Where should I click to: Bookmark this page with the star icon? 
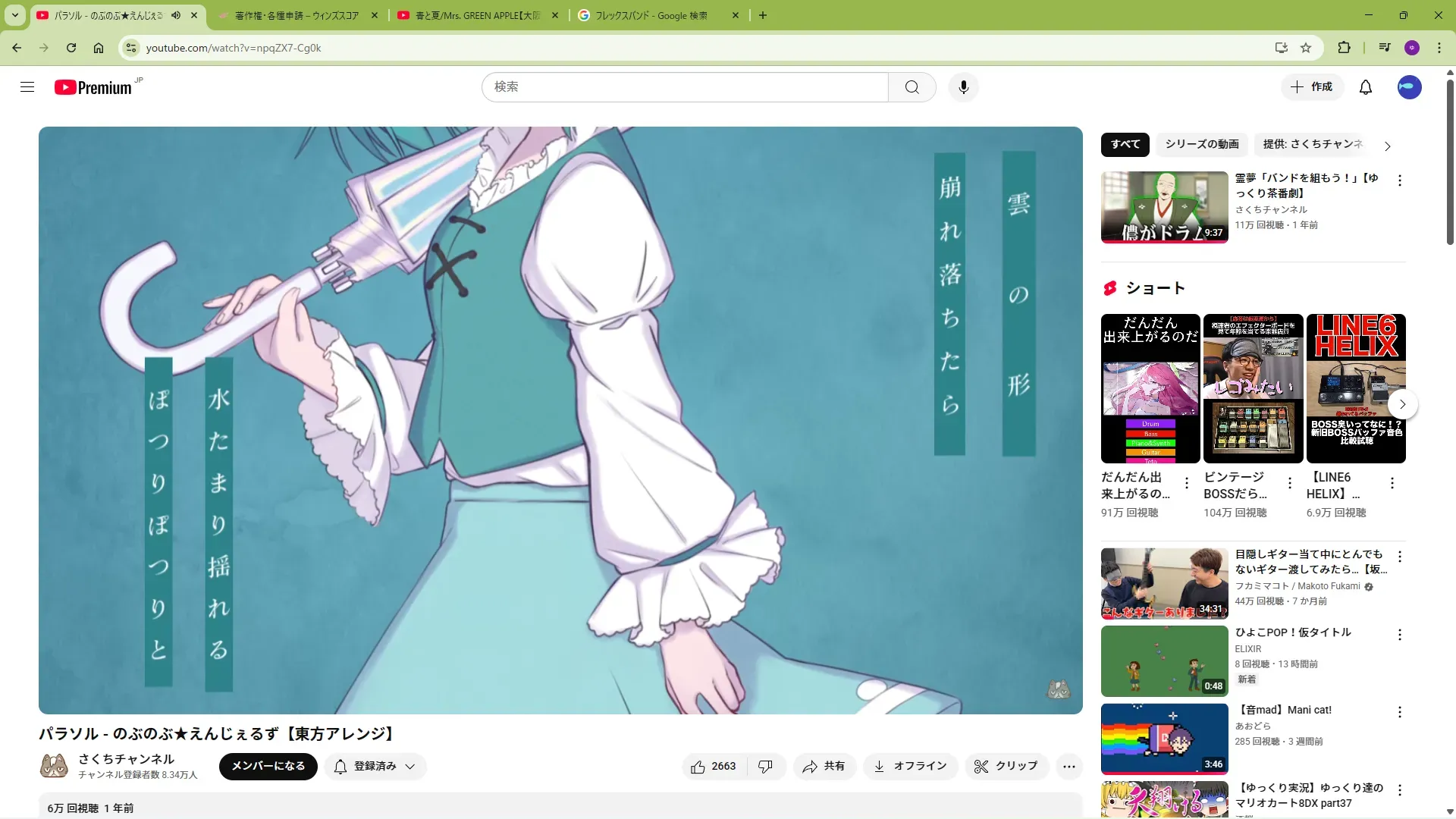pyautogui.click(x=1306, y=48)
